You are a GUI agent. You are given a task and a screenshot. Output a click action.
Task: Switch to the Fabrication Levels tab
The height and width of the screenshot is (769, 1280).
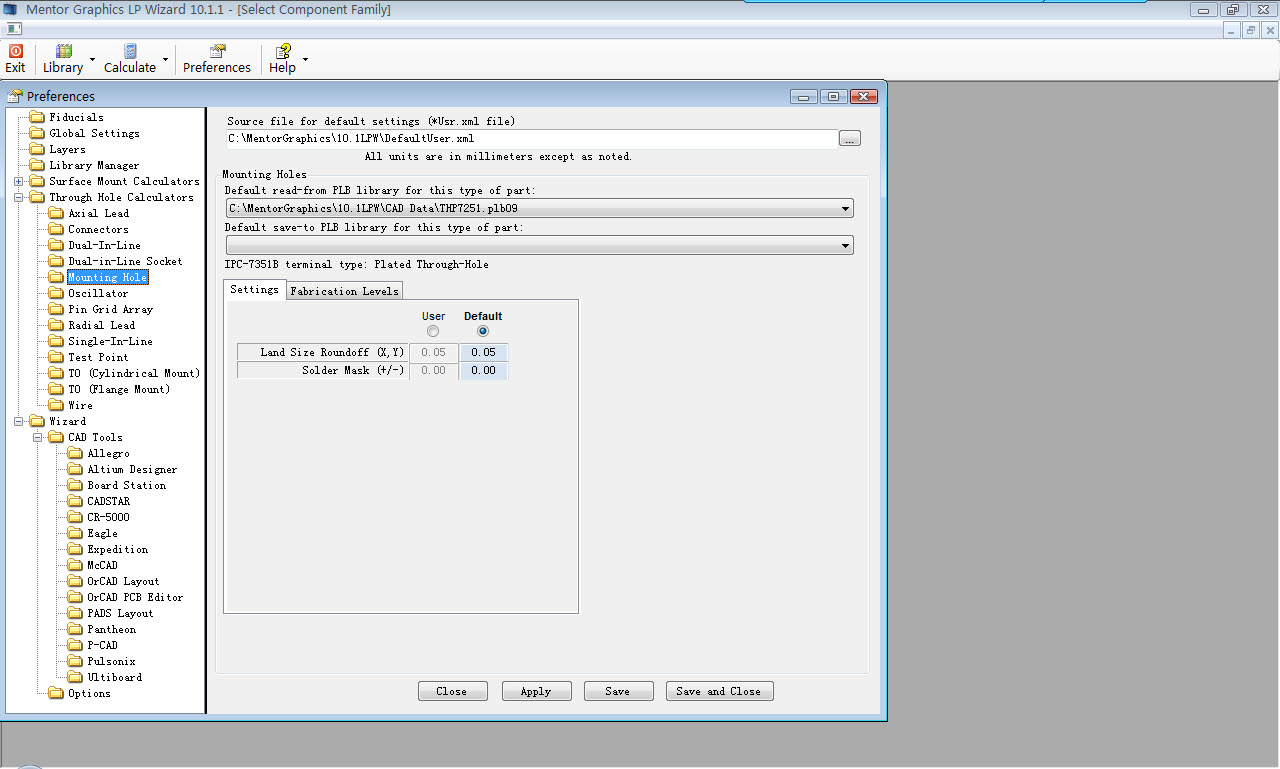345,291
